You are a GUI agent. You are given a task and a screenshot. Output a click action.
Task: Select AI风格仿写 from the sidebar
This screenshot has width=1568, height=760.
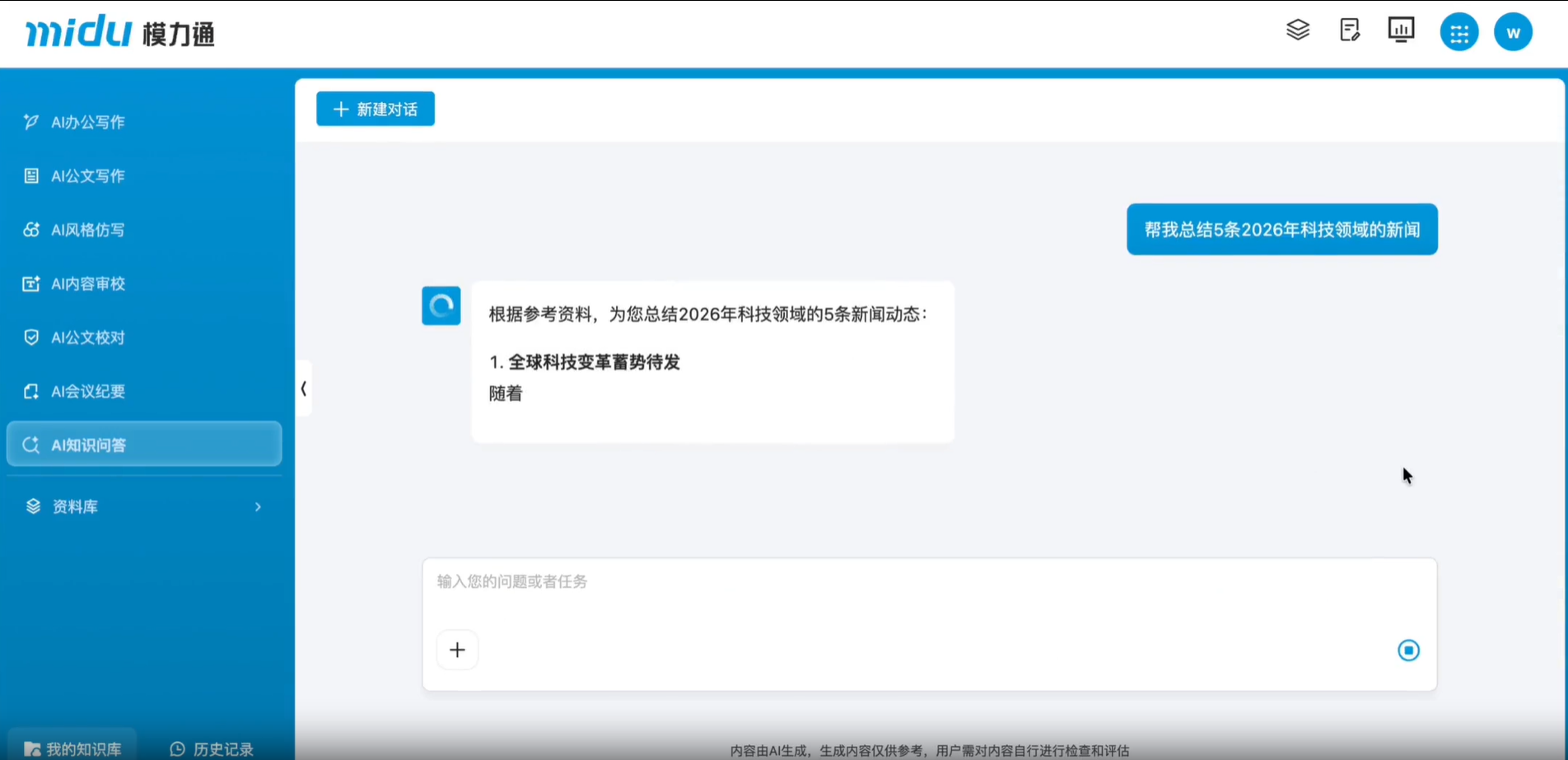[x=86, y=229]
